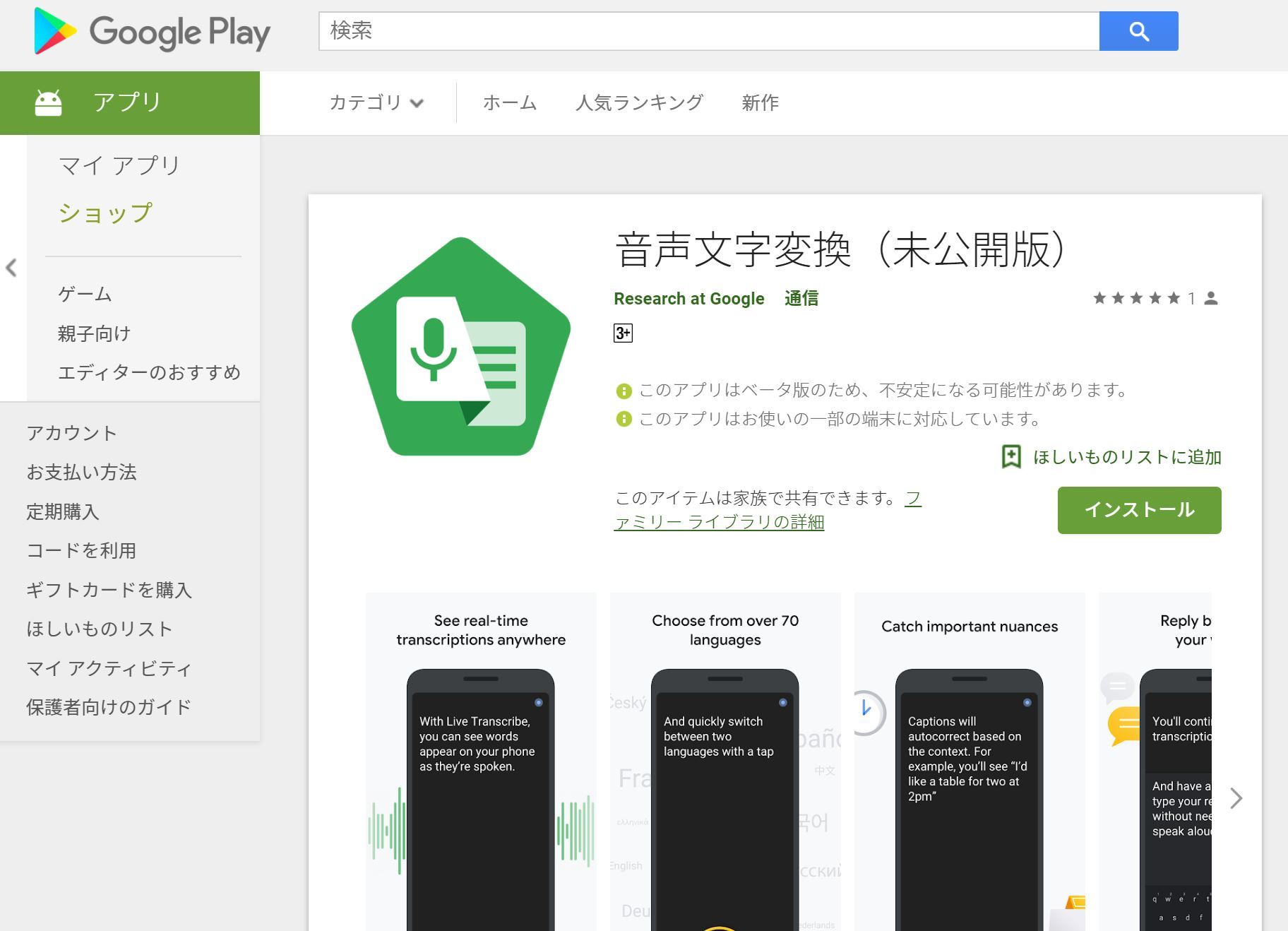Viewport: 1288px width, 931px height.
Task: Open ほしいものリスト in sidebar
Action: tap(100, 629)
